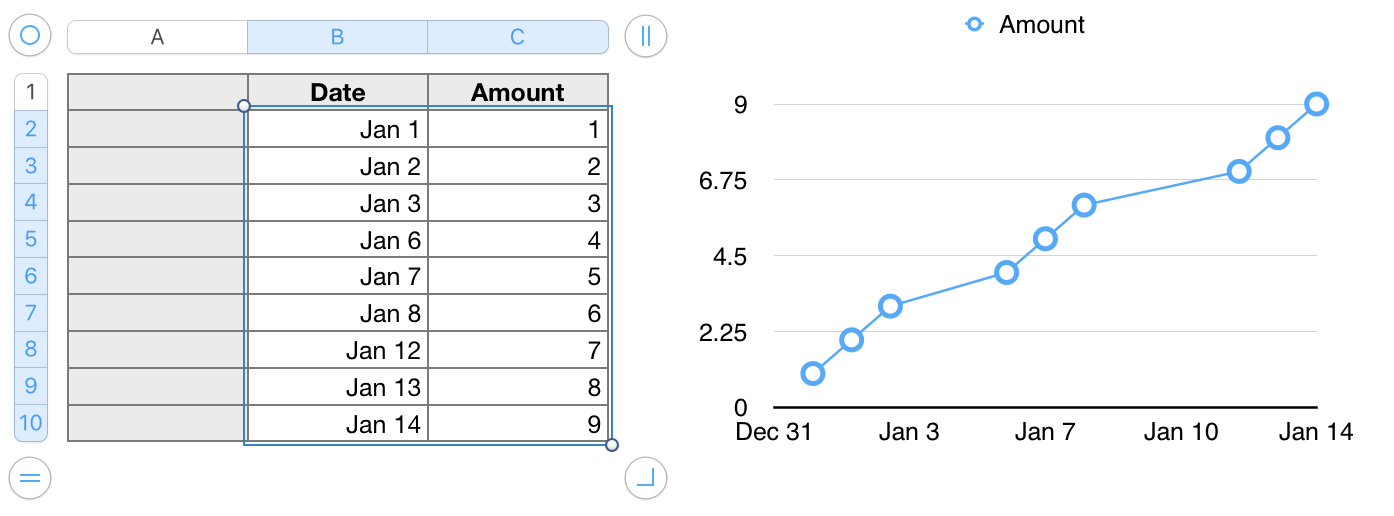Screen dimensions: 1394x516
Task: Select row 1 header
Action: pyautogui.click(x=31, y=92)
